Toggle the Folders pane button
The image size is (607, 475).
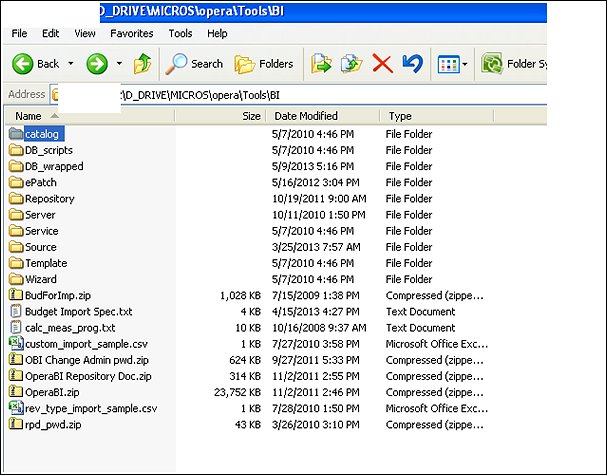(x=264, y=64)
